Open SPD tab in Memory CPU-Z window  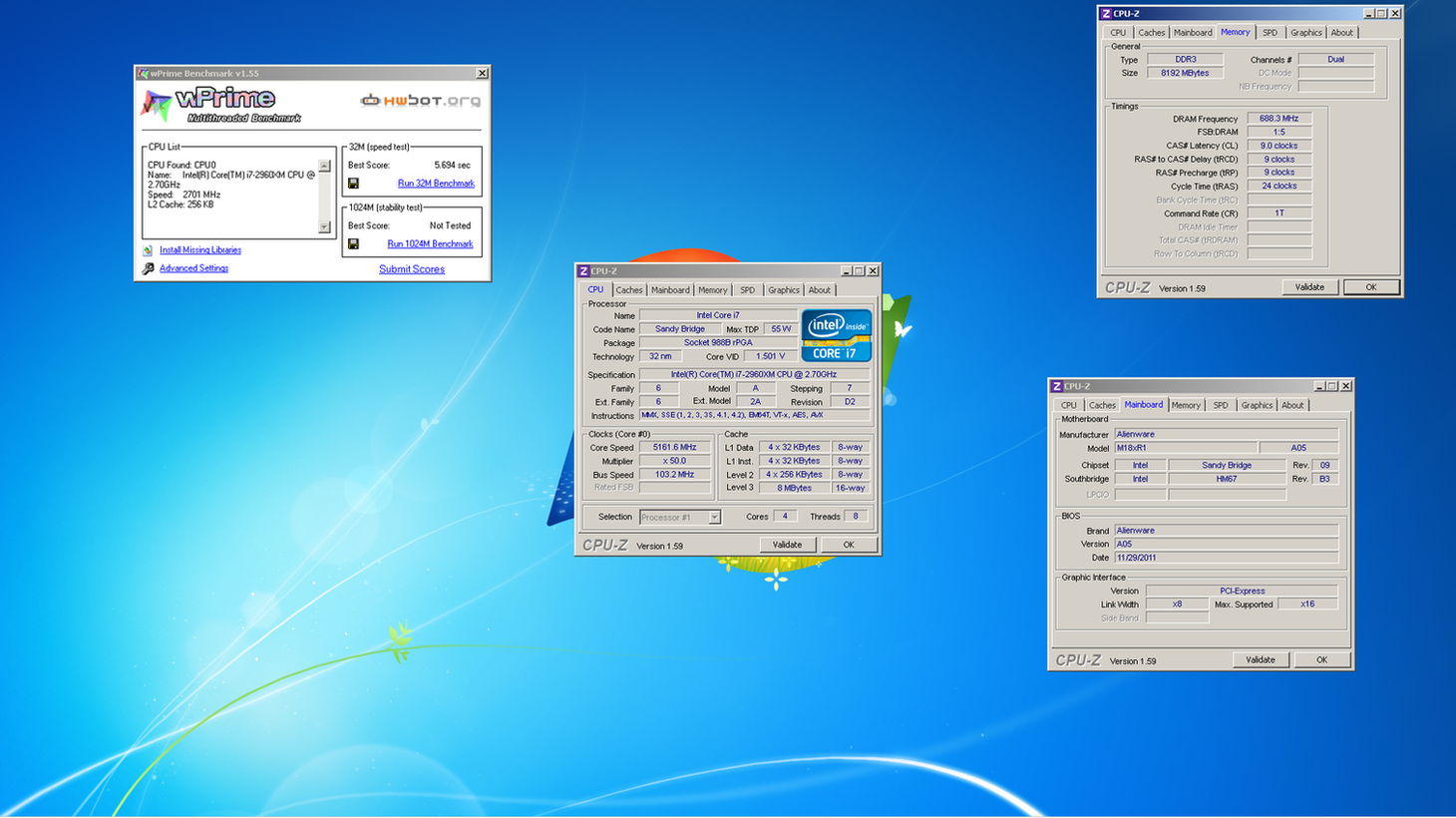[1270, 33]
